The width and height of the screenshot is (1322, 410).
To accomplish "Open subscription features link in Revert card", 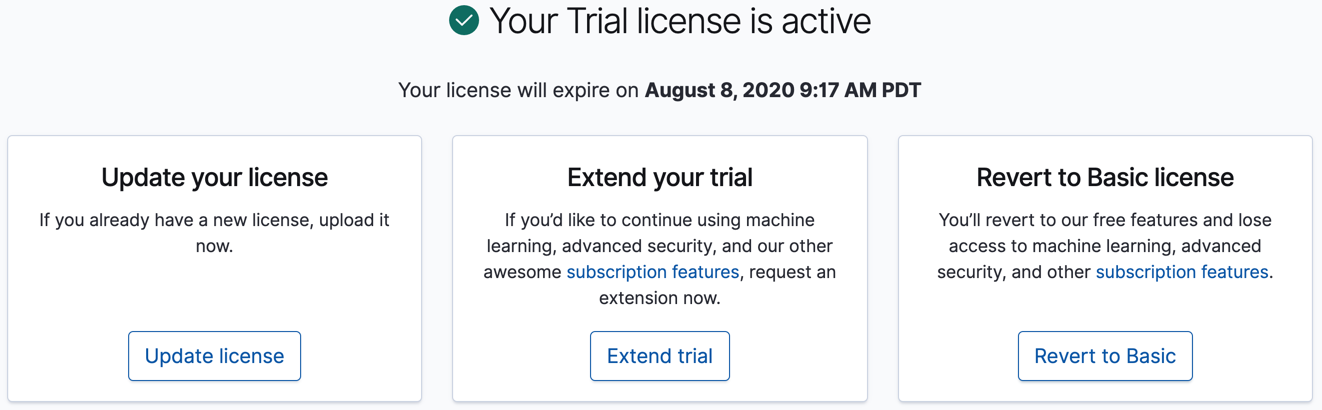I will pos(1181,272).
